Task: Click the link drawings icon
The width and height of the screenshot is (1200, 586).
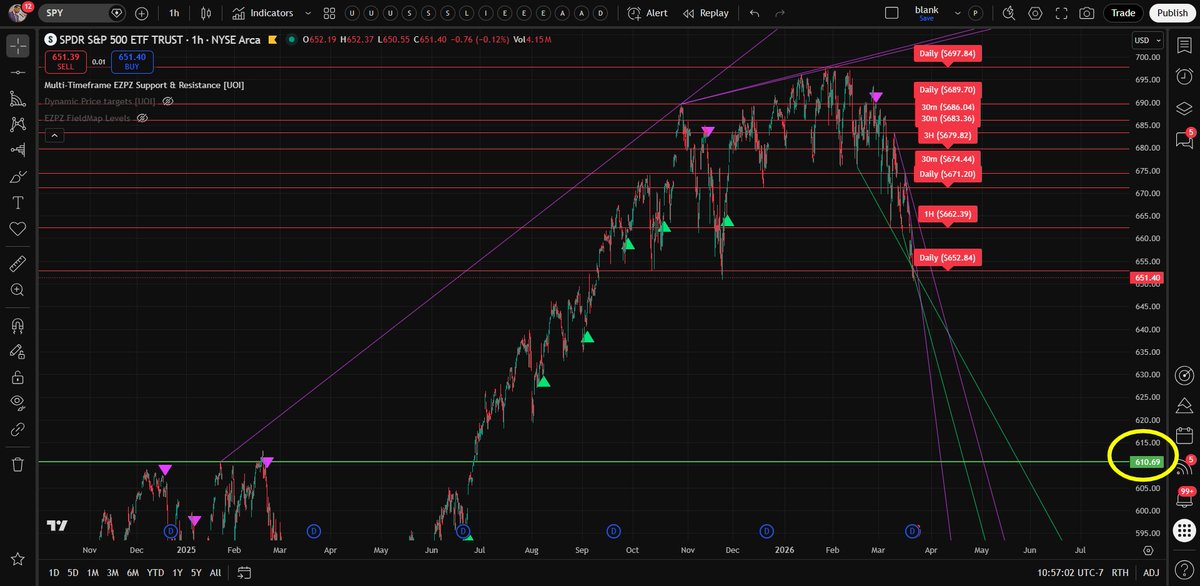Action: [17, 429]
